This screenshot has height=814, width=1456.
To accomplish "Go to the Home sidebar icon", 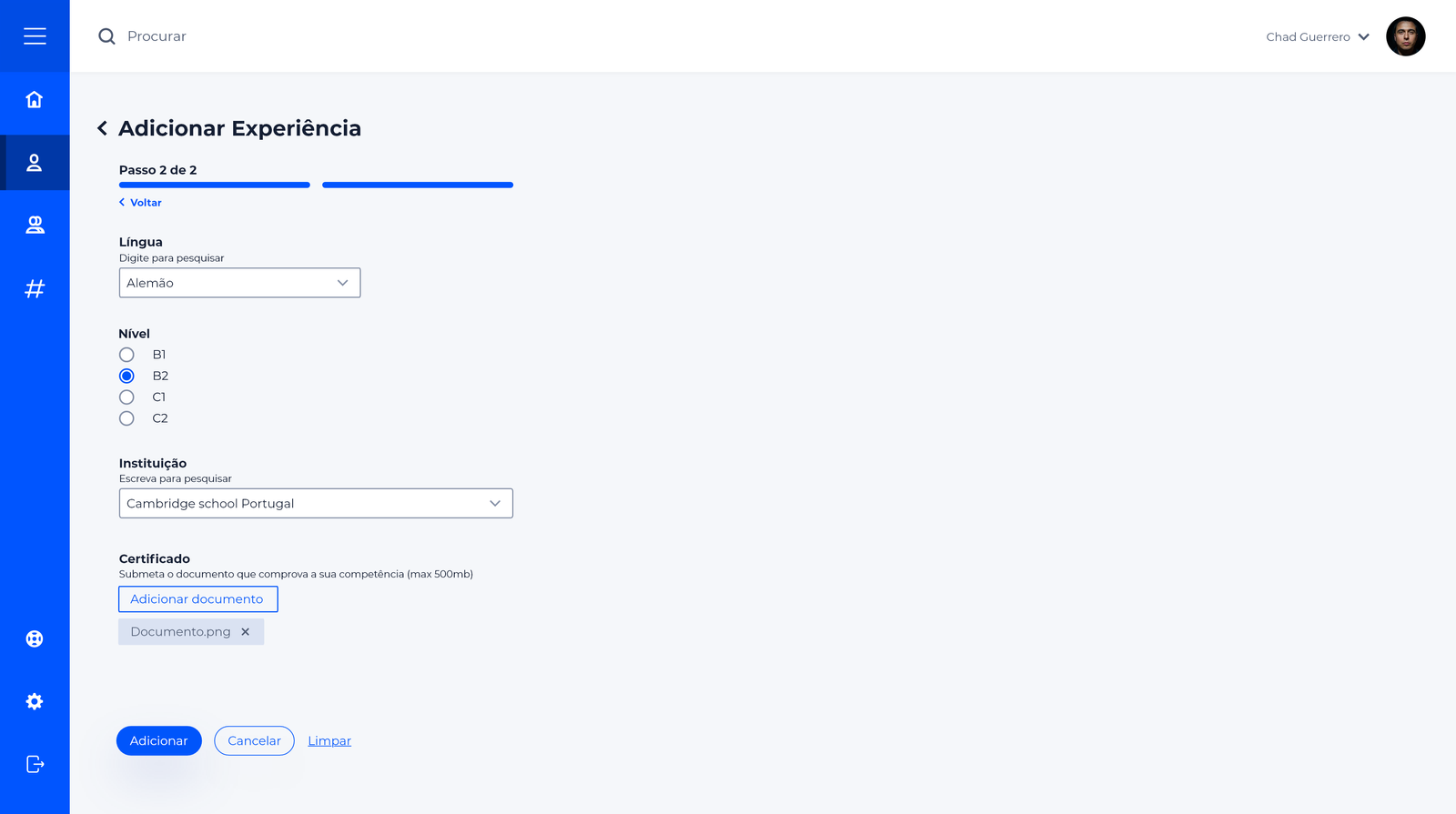I will [x=35, y=100].
